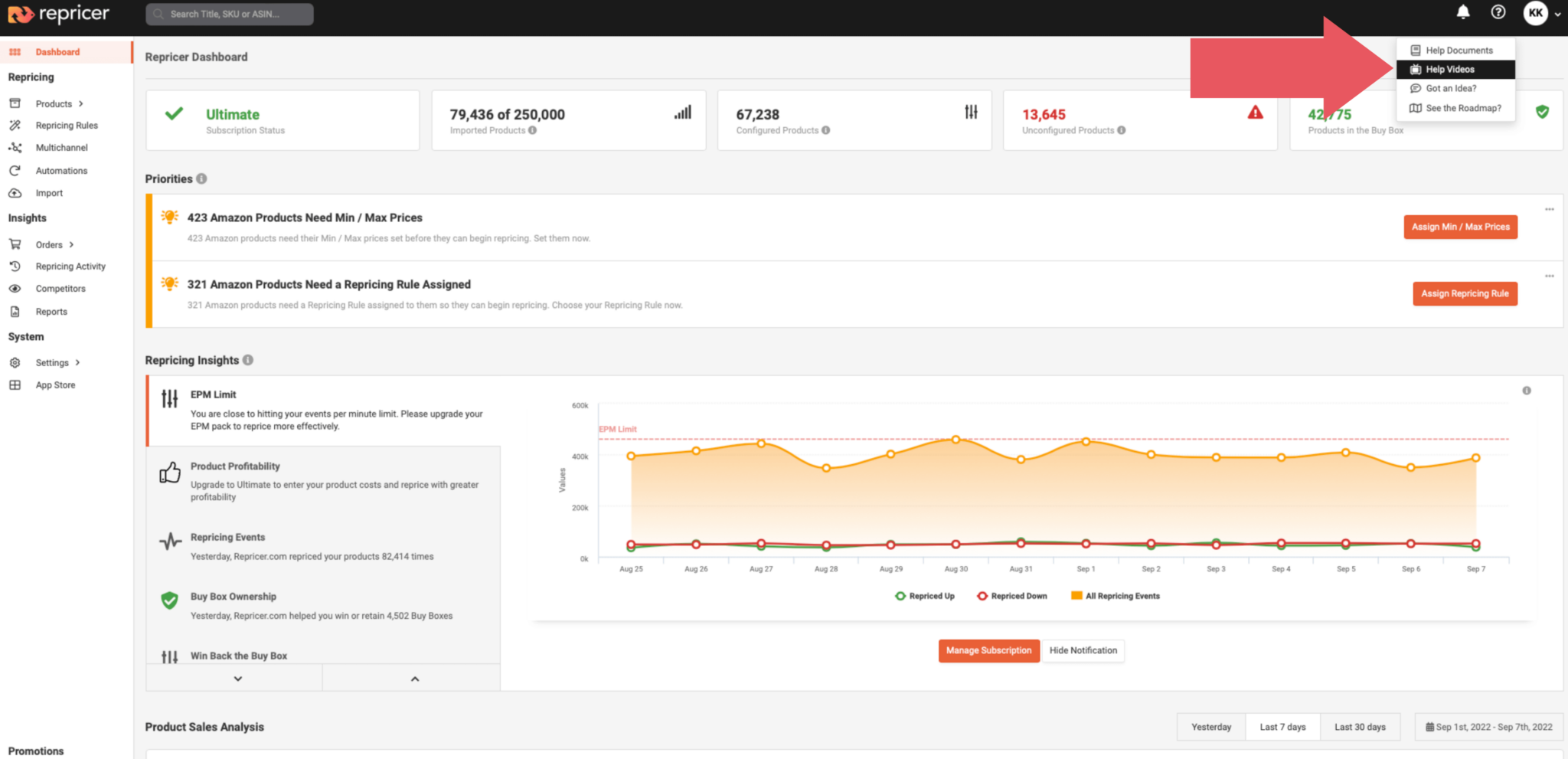Viewport: 1568px width, 759px height.
Task: Open the user menu dropdown arrow
Action: [x=1557, y=14]
